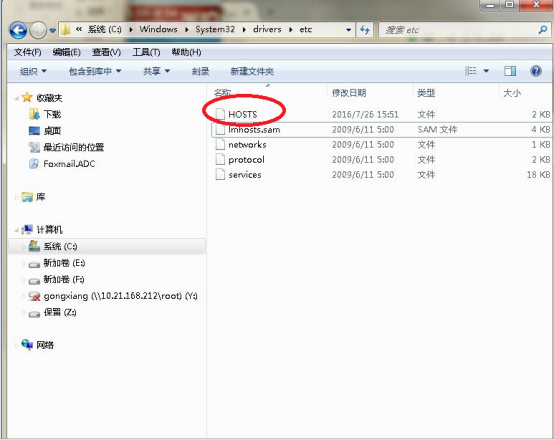Expand the 网络 network tree node

[16, 345]
